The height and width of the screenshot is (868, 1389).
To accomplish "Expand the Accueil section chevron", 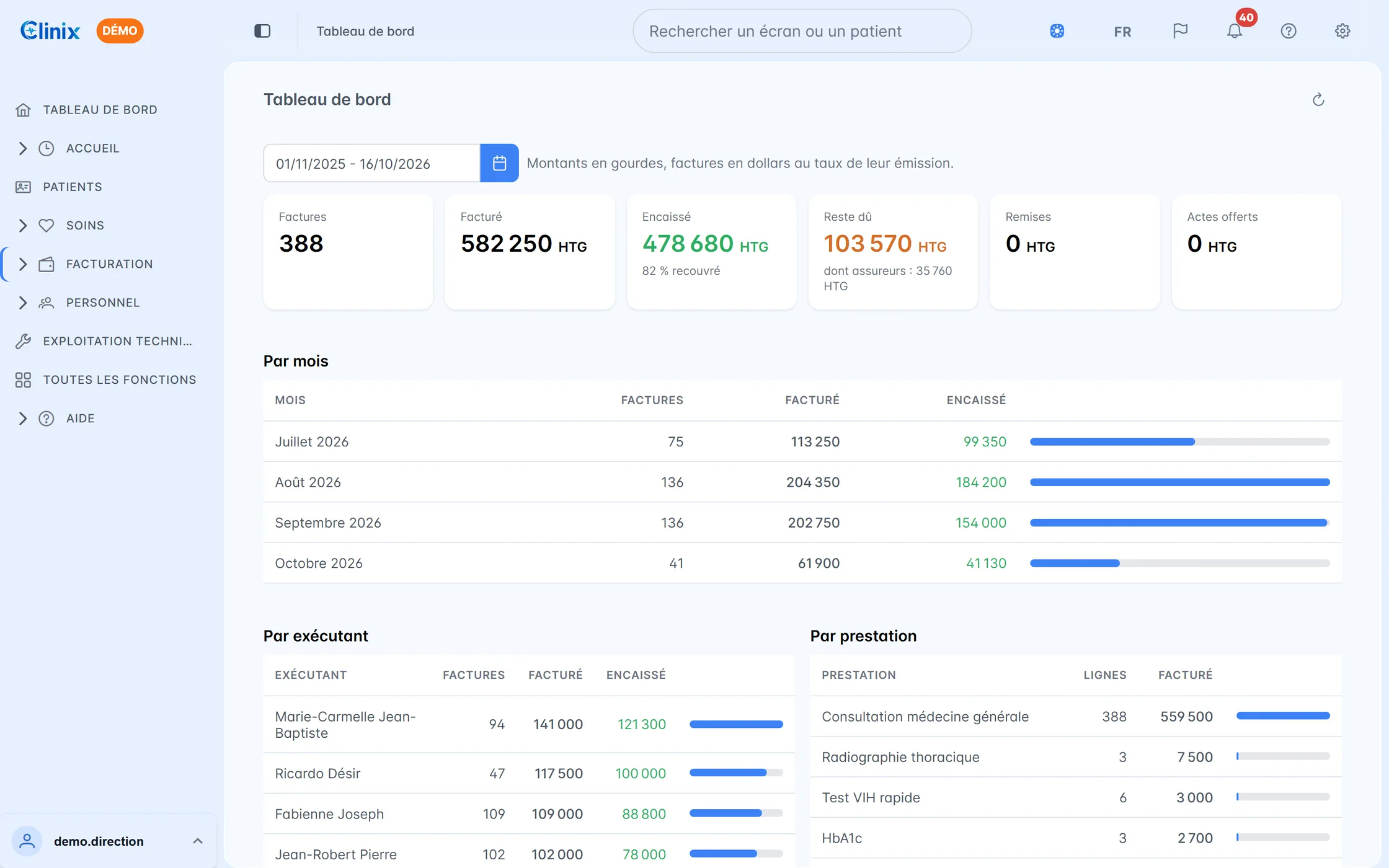I will click(x=23, y=148).
